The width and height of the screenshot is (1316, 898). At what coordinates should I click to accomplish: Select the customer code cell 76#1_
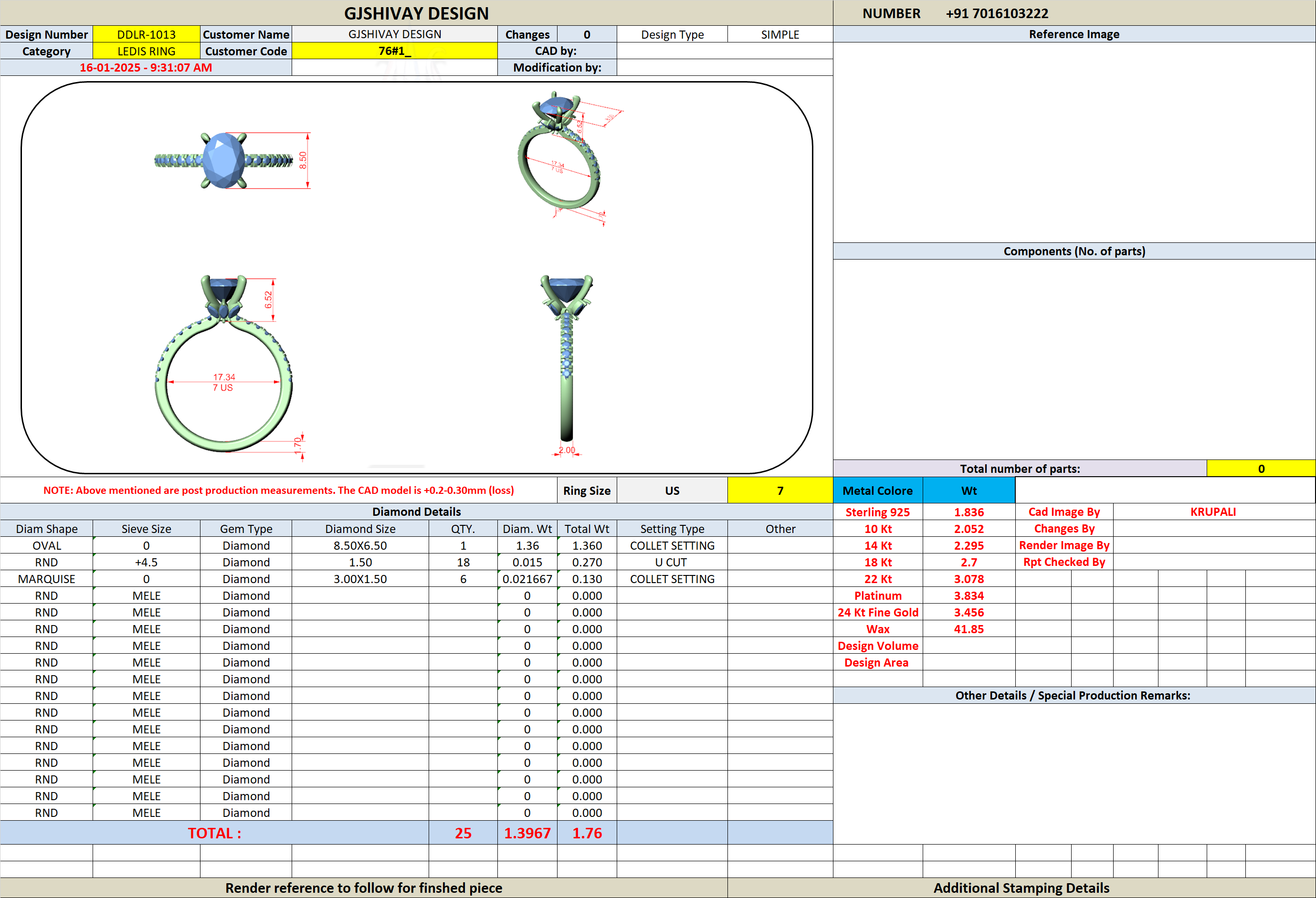point(395,51)
